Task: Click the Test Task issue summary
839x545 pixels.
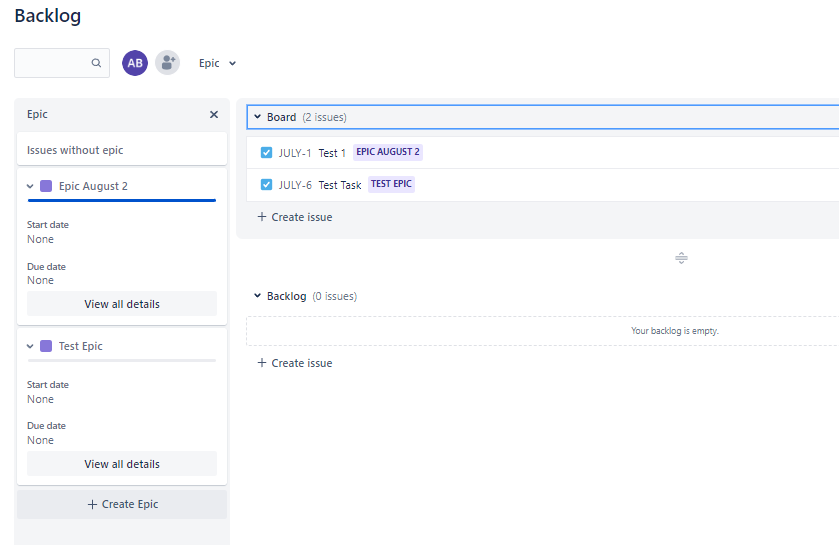Action: (x=340, y=185)
